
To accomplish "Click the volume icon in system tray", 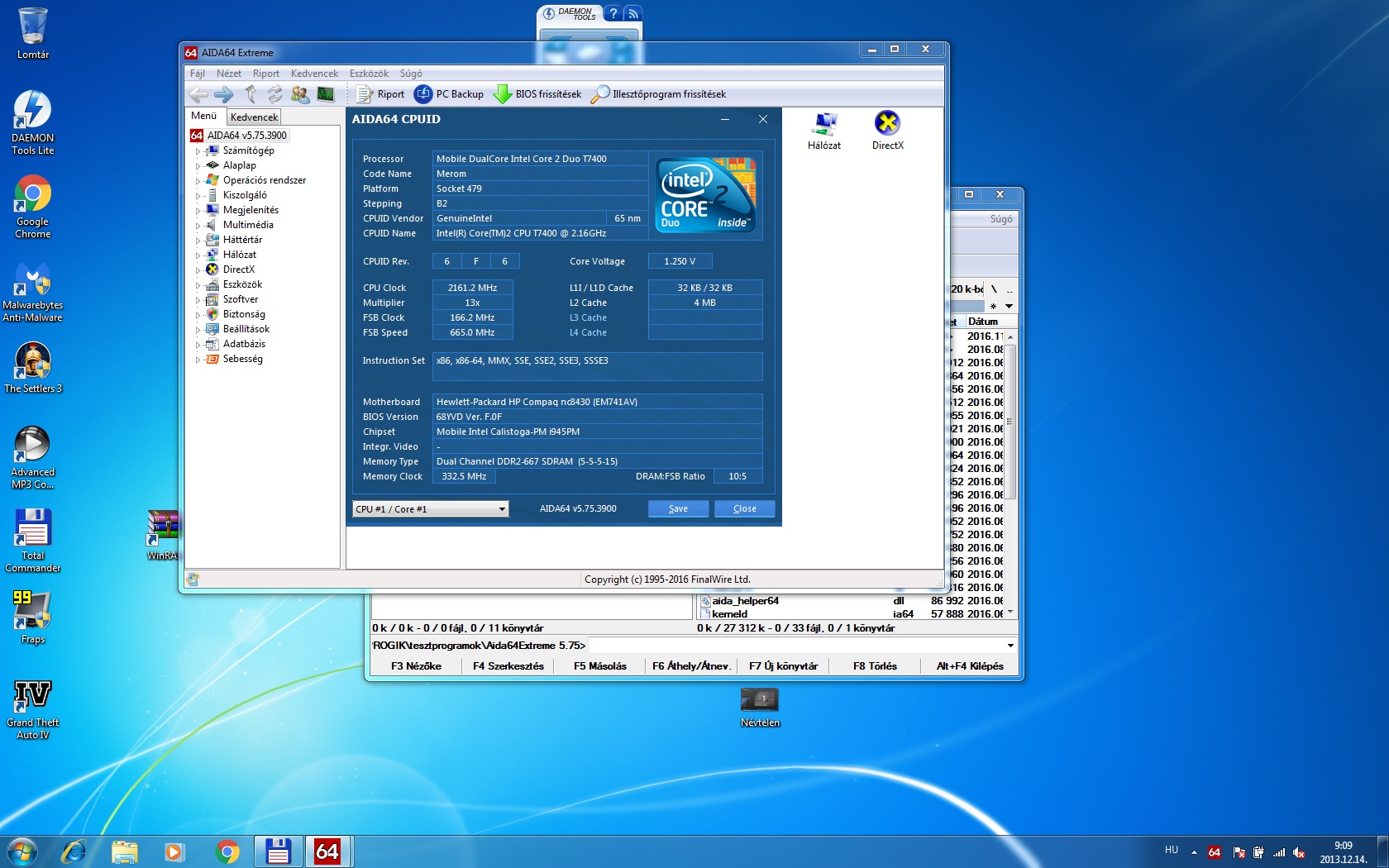I will point(1299,852).
